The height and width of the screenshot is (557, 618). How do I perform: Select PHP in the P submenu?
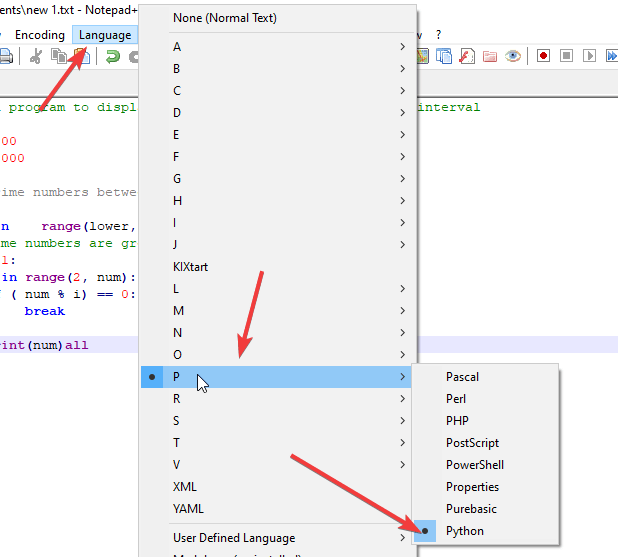[x=485, y=421]
